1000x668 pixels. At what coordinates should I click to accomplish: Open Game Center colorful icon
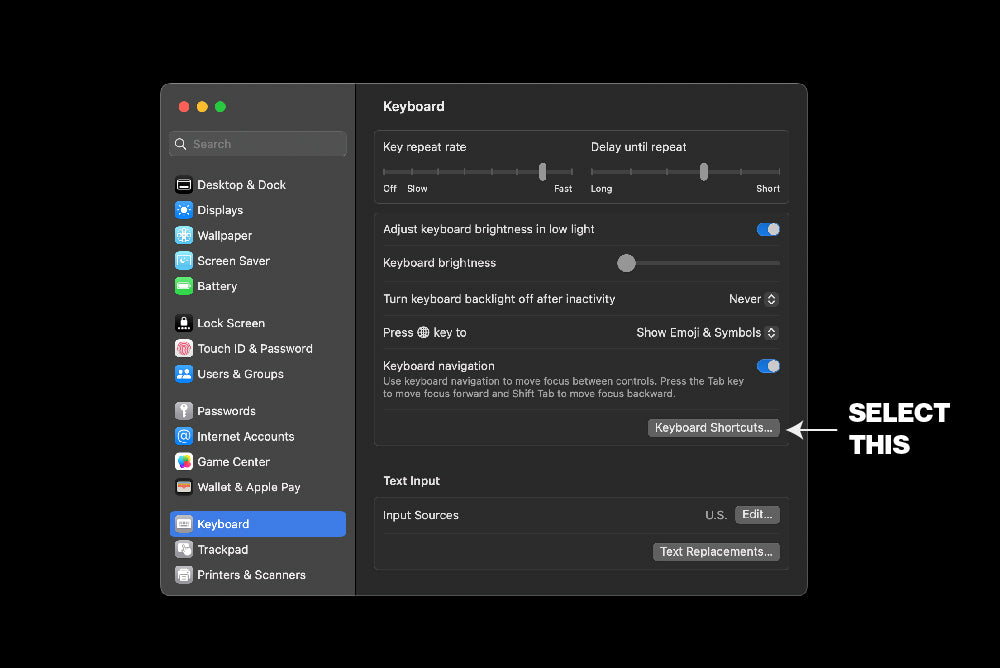pyautogui.click(x=184, y=462)
